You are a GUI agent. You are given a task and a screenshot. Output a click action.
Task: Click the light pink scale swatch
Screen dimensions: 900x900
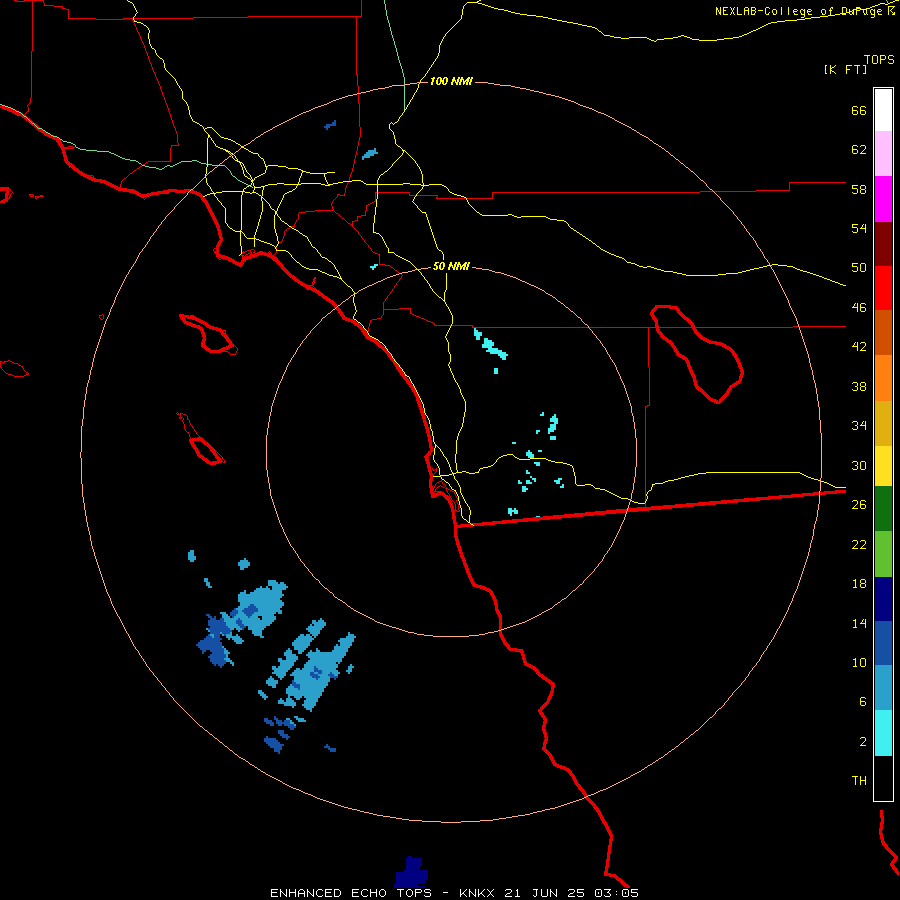pyautogui.click(x=883, y=154)
